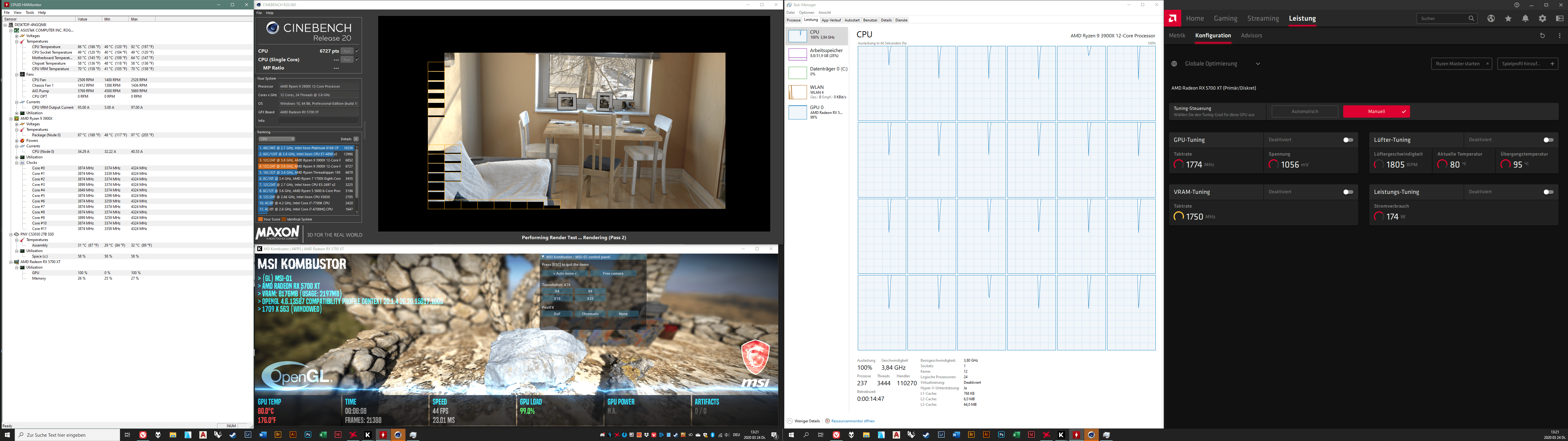Open Word from the left taskbar
This screenshot has width=1568, height=441.
pyautogui.click(x=263, y=435)
